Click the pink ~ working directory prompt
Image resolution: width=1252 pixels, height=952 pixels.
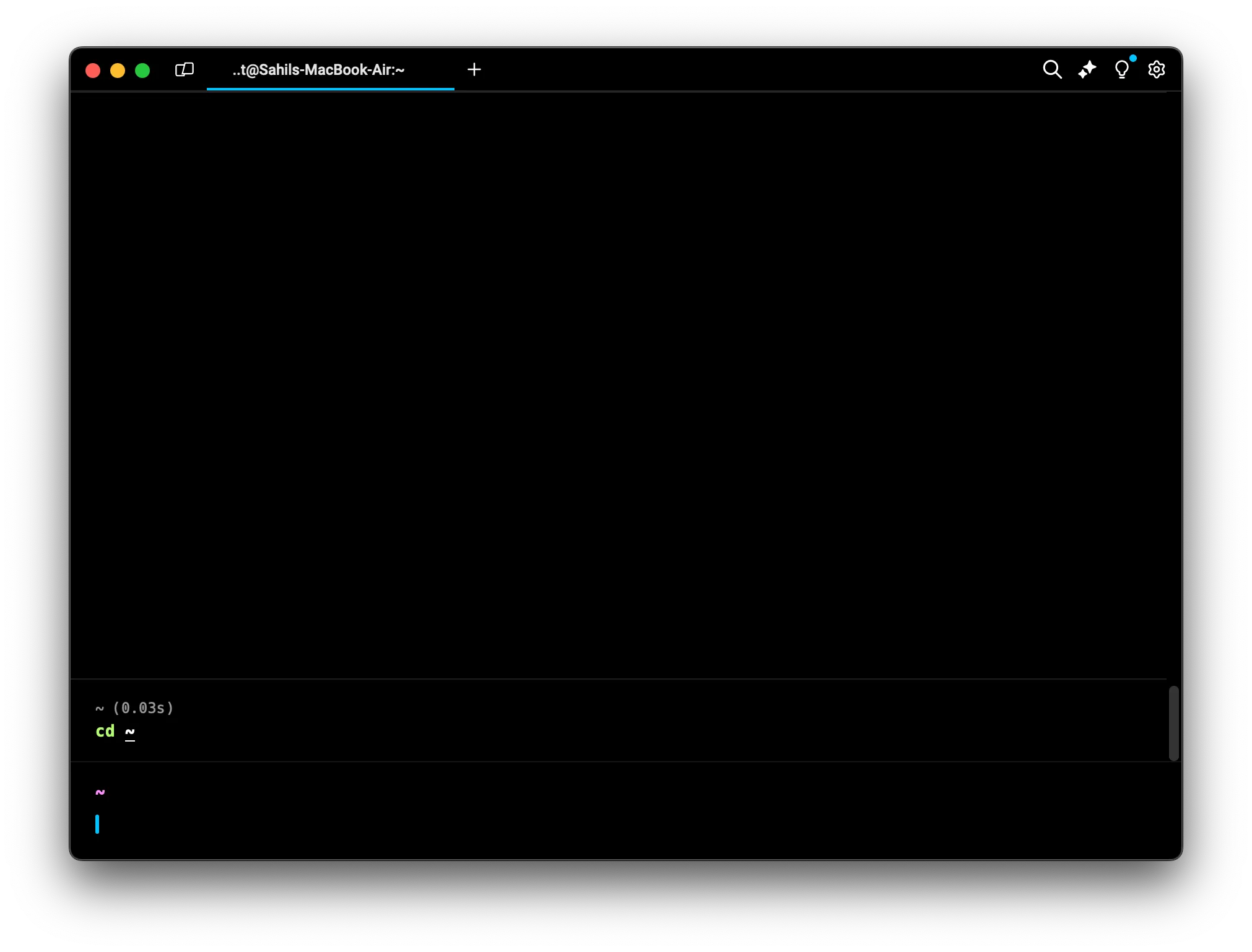(x=100, y=792)
